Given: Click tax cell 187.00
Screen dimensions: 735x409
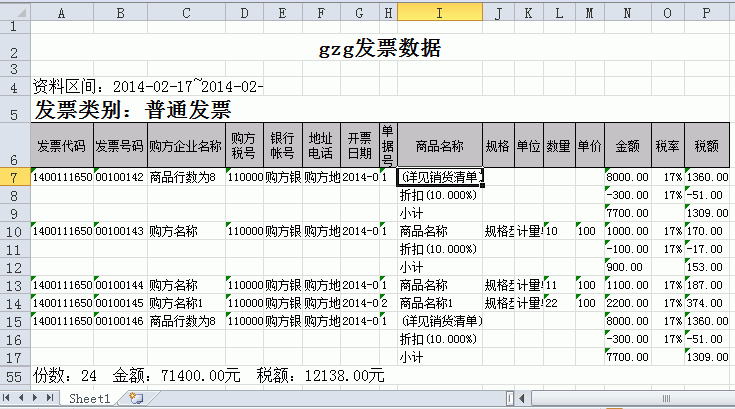Looking at the screenshot, I should [x=706, y=285].
